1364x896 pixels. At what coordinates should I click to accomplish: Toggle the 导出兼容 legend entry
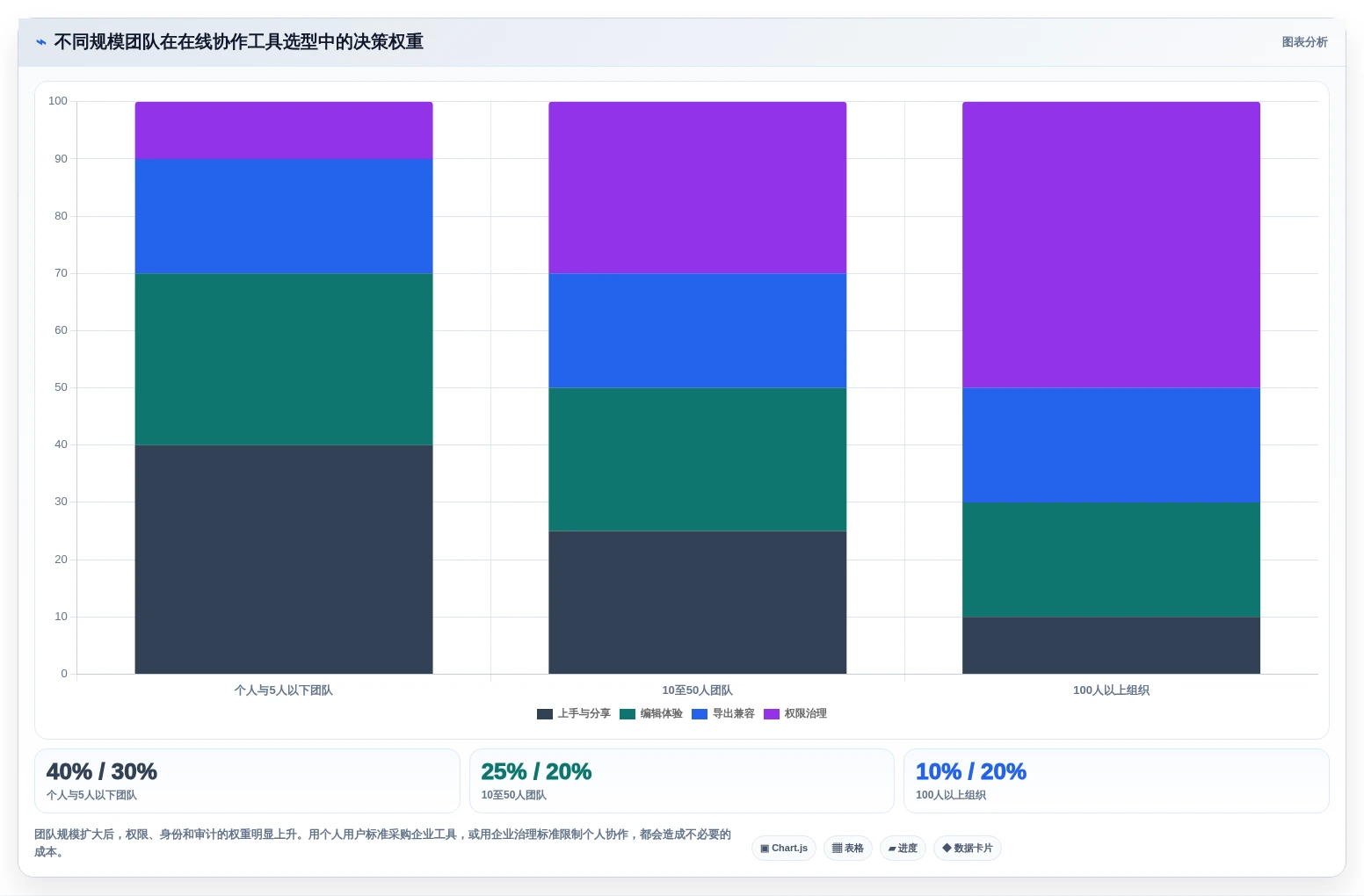(x=723, y=713)
